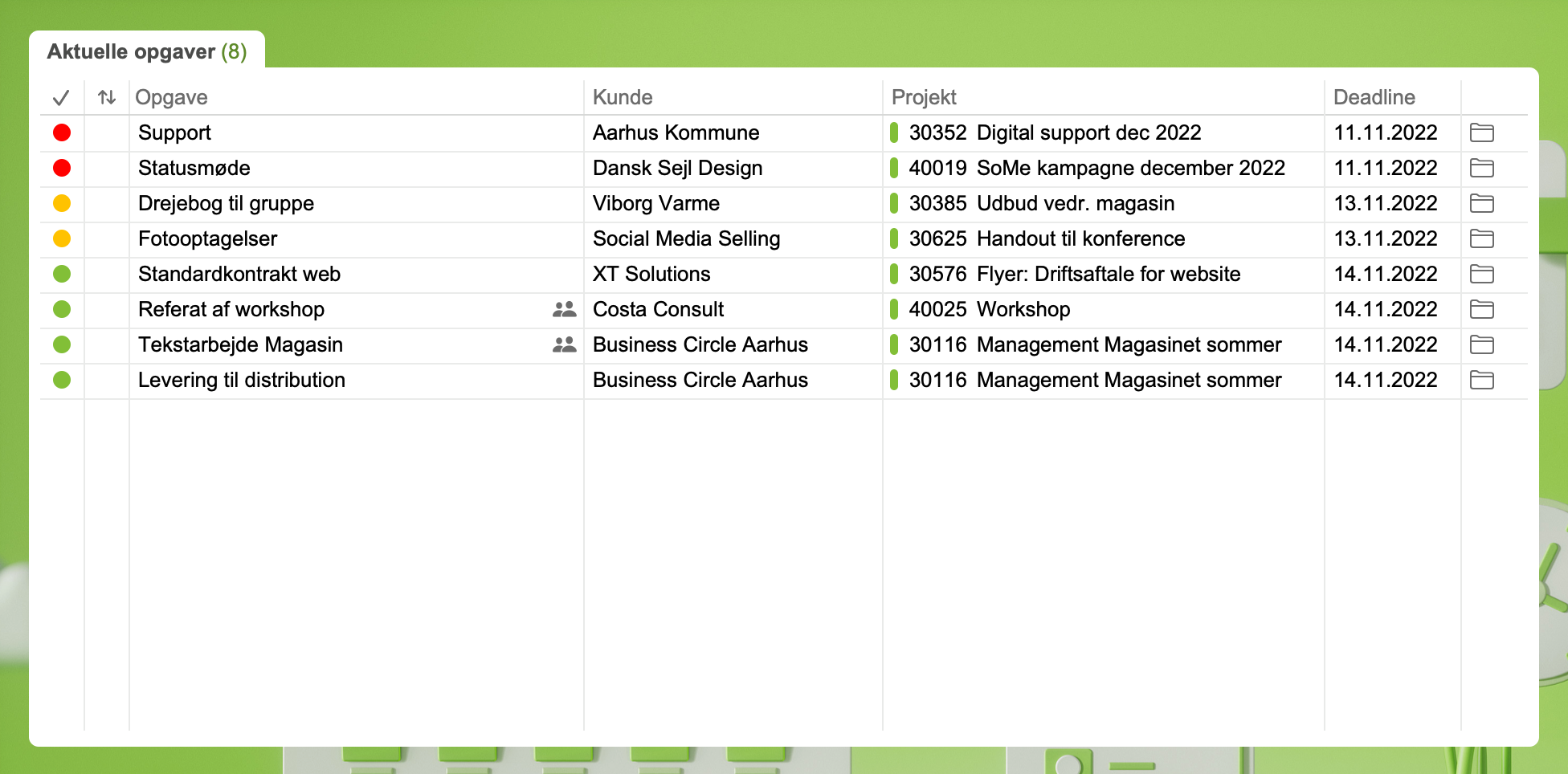This screenshot has width=1568, height=774.
Task: Open folder icon for Statusmøde row
Action: (1481, 169)
